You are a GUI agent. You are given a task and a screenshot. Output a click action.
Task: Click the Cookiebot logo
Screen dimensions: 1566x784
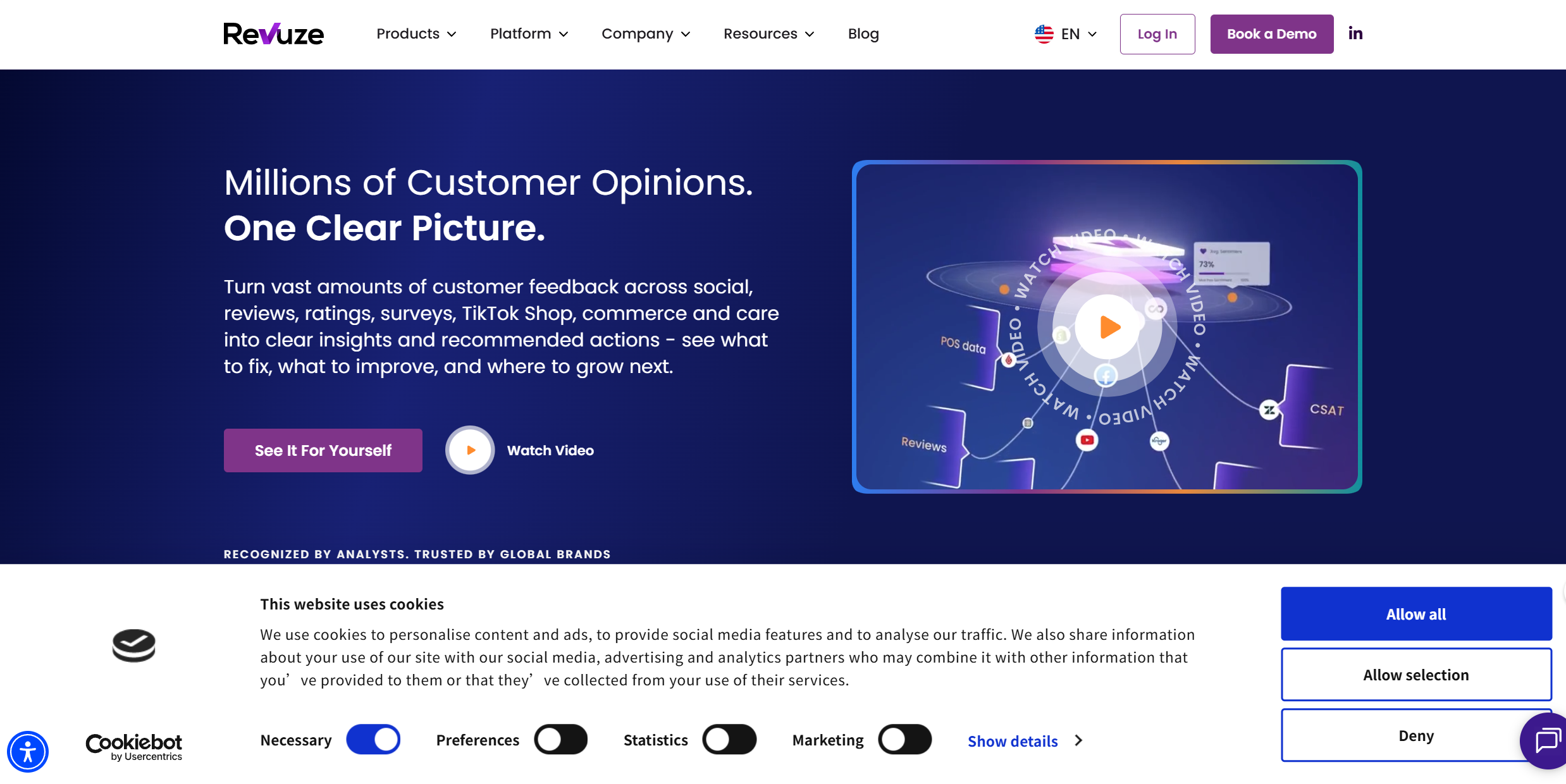(x=134, y=747)
